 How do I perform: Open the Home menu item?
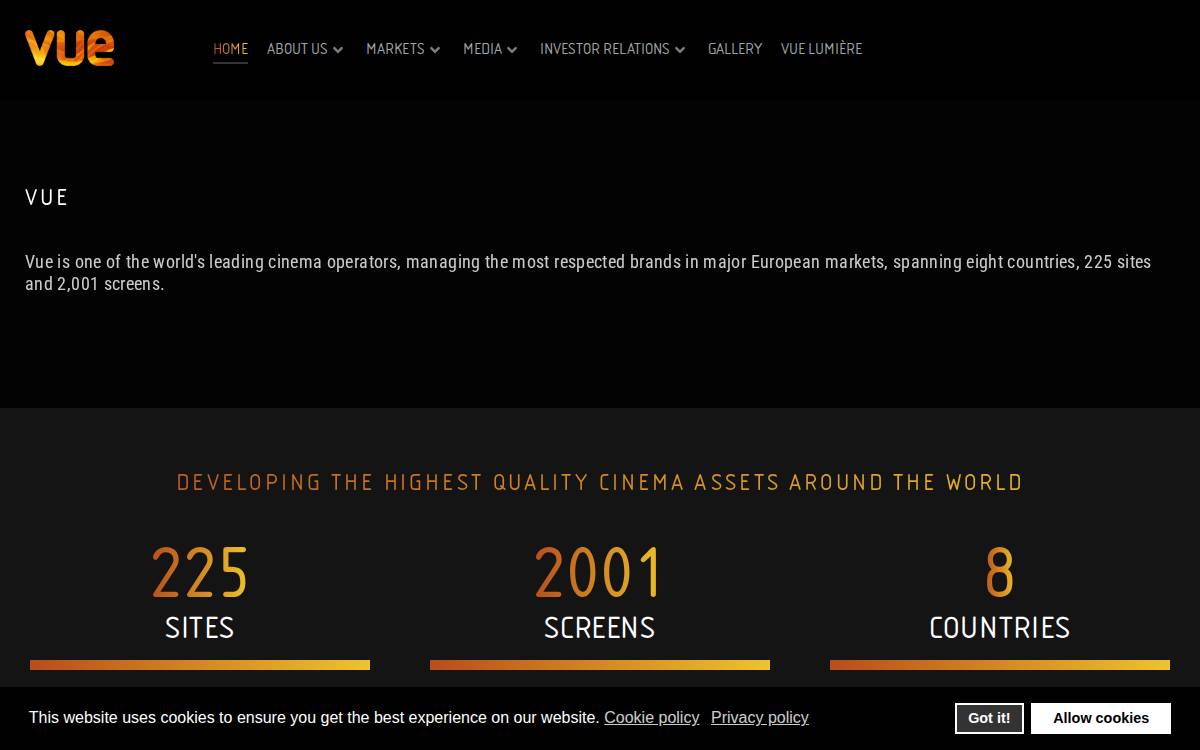tap(230, 49)
